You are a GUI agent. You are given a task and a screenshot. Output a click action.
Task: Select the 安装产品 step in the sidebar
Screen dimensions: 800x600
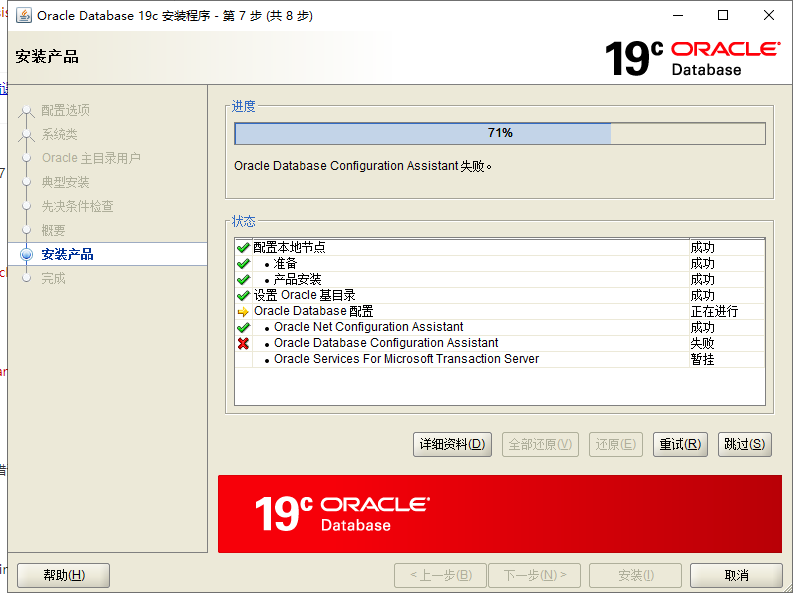[70, 254]
